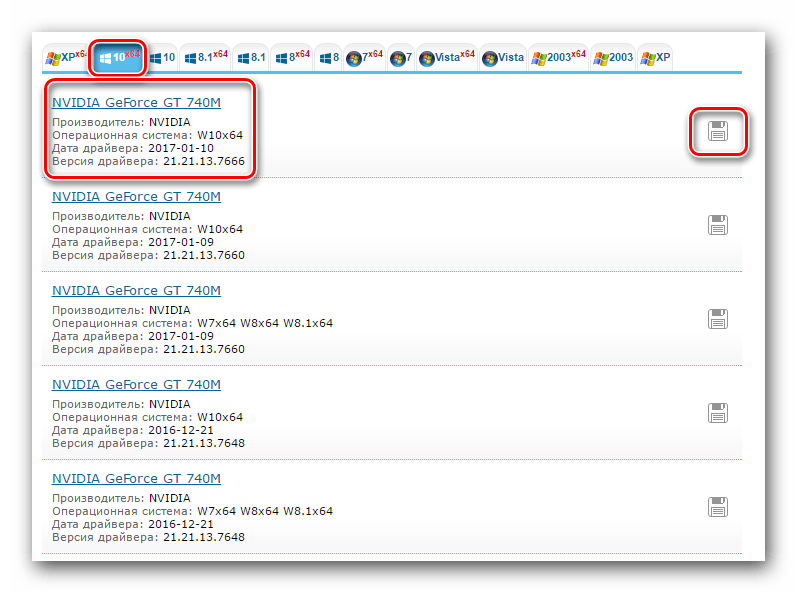Download driver version 21.21.13.7666 via floppy icon
The width and height of the screenshot is (797, 593).
718,131
